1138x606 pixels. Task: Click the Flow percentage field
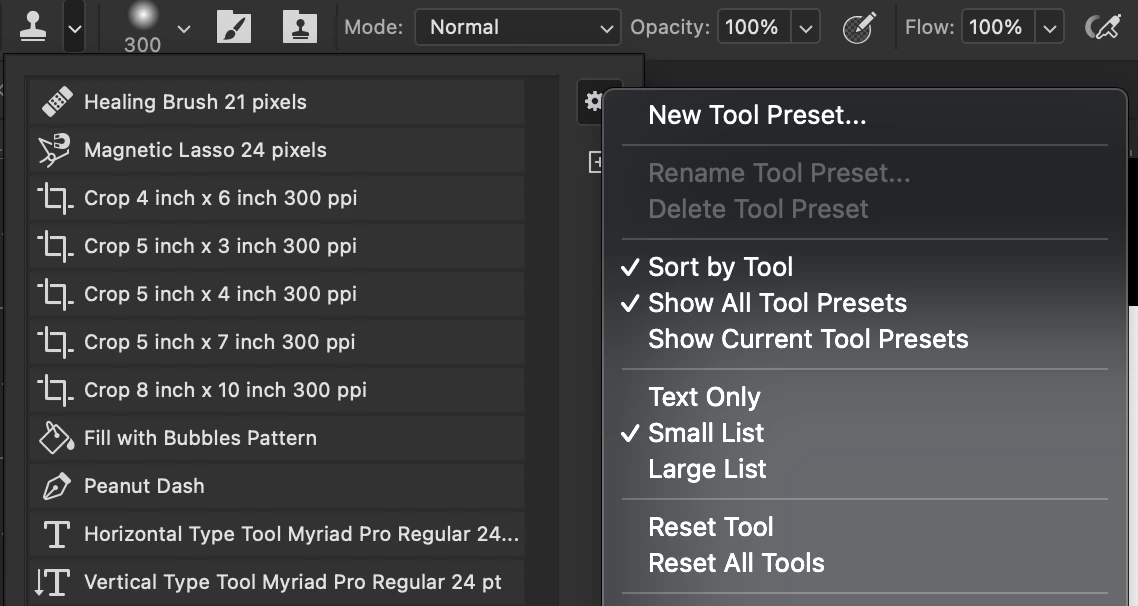point(995,27)
